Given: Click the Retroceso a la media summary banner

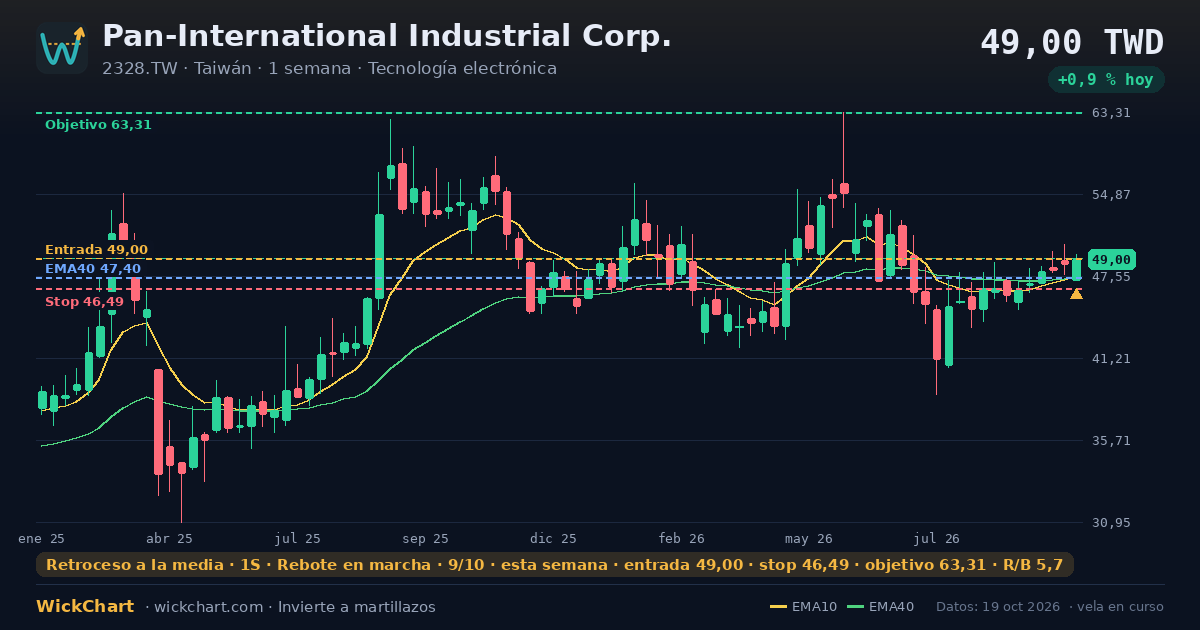Looking at the screenshot, I should [555, 565].
